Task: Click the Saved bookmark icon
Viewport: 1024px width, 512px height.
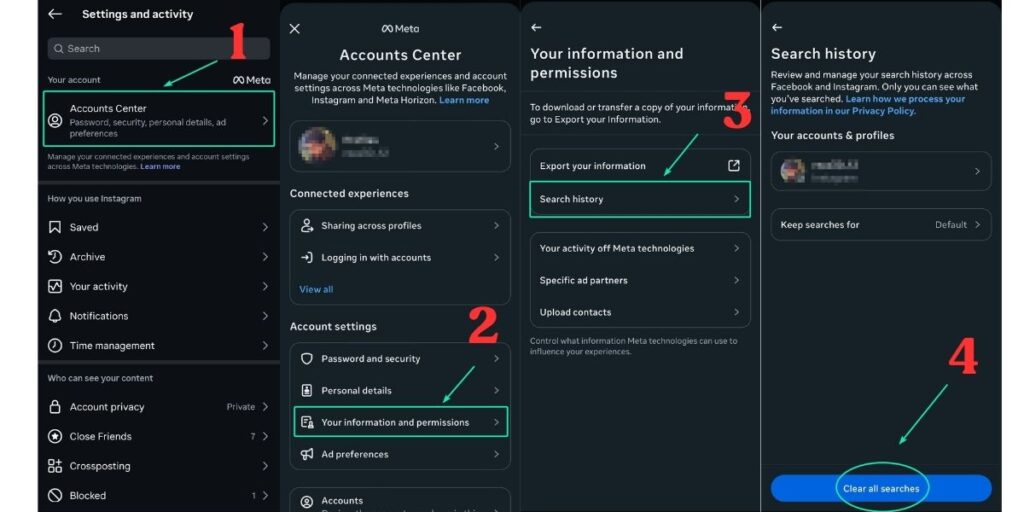Action: pos(55,227)
